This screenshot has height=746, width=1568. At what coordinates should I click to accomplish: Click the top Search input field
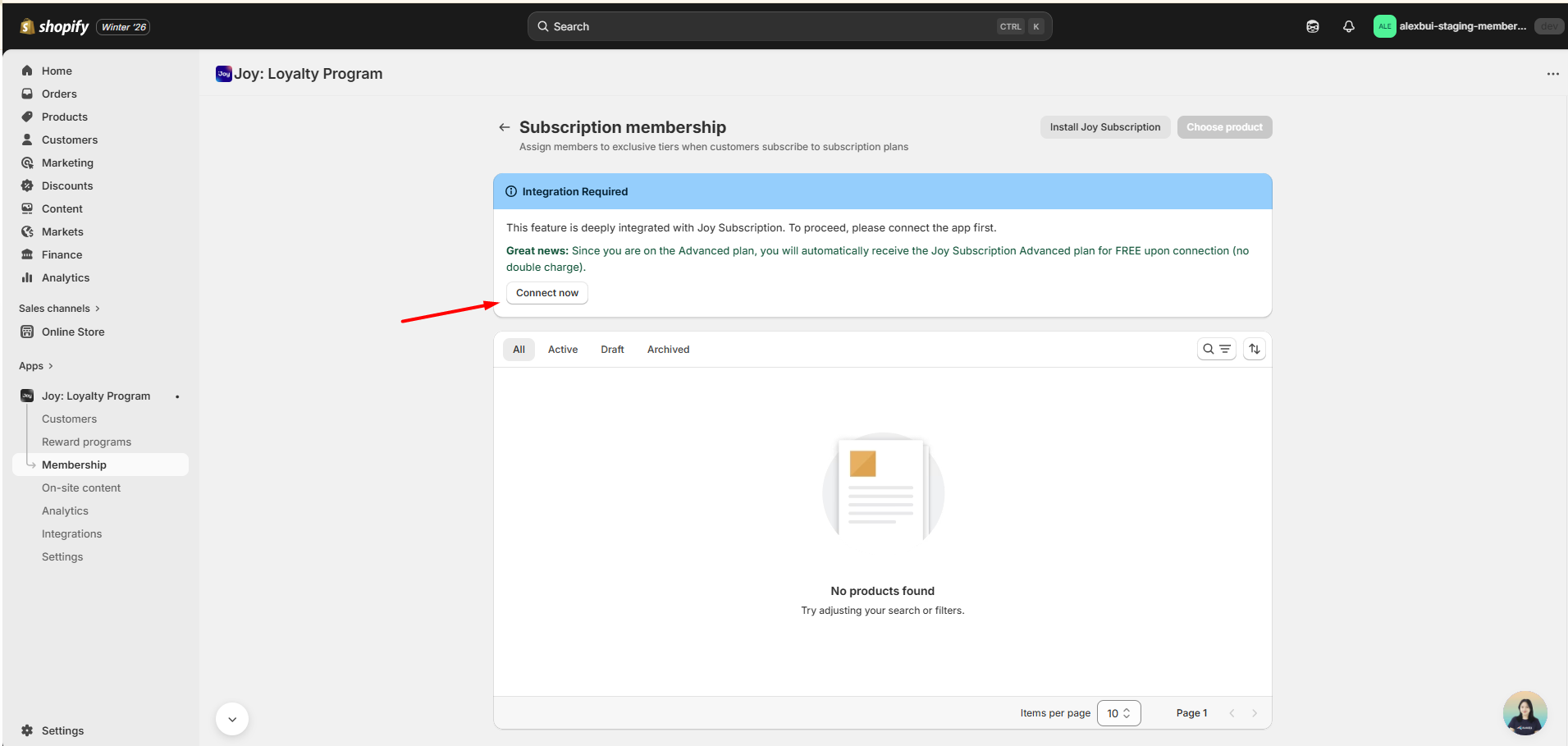tap(771, 26)
